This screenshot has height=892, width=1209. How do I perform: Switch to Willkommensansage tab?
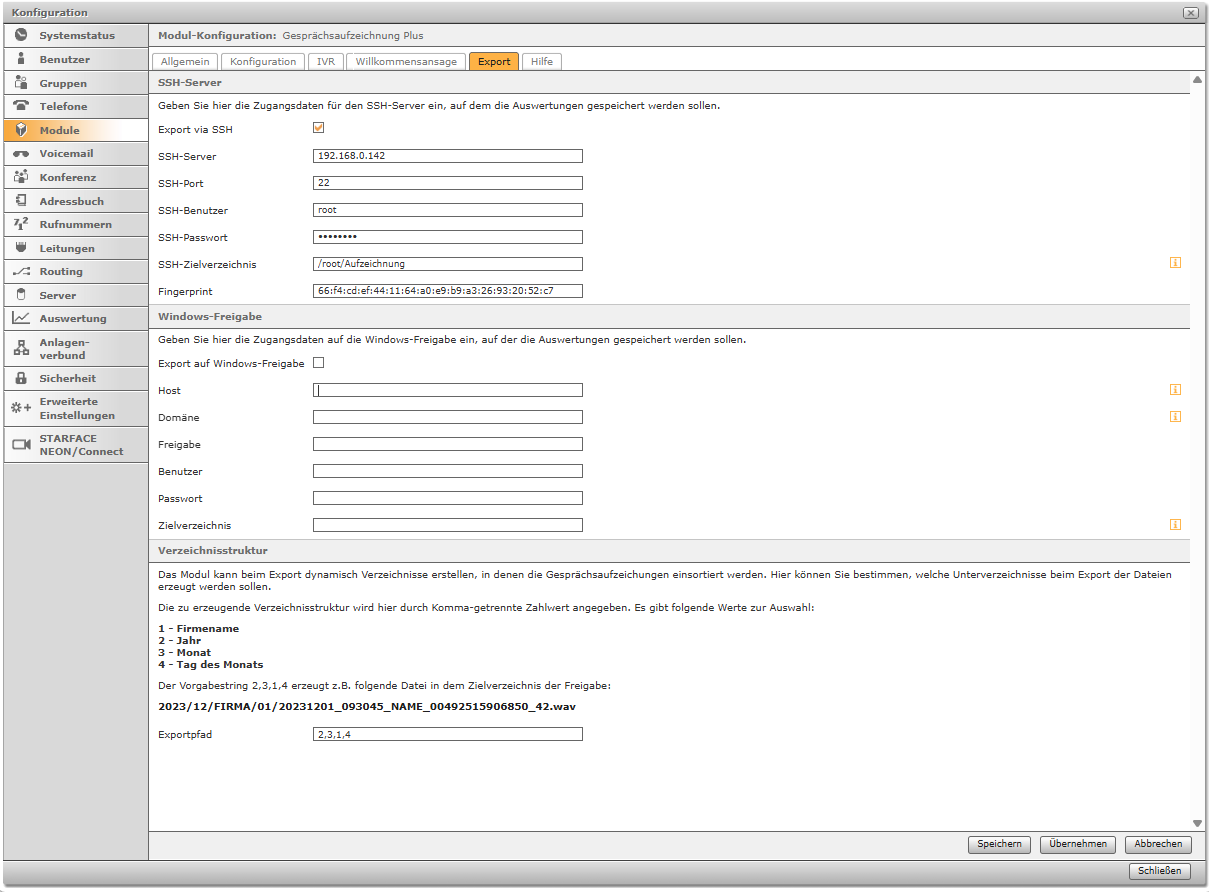click(x=406, y=61)
